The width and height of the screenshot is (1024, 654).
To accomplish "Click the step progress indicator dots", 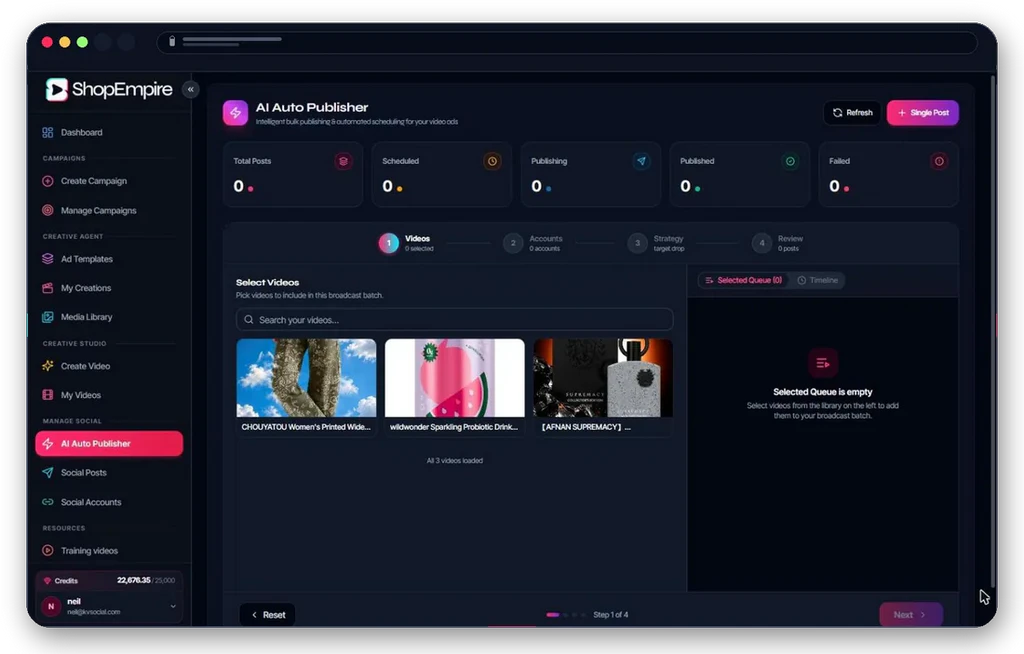I will [566, 615].
